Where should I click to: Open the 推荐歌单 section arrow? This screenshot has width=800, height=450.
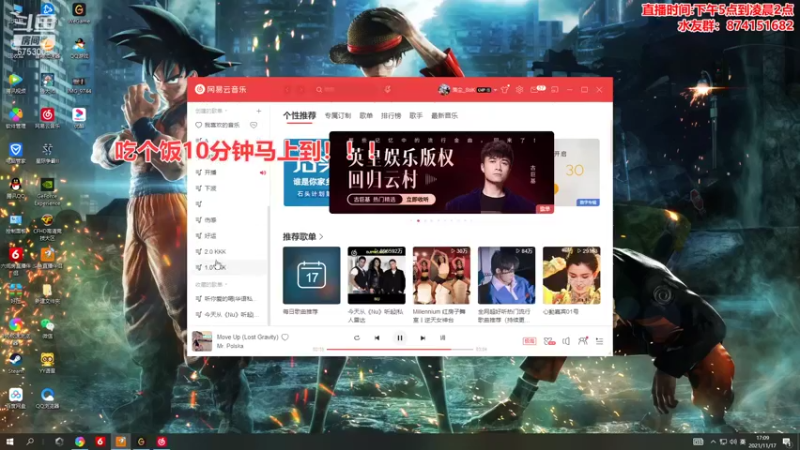[x=321, y=237]
